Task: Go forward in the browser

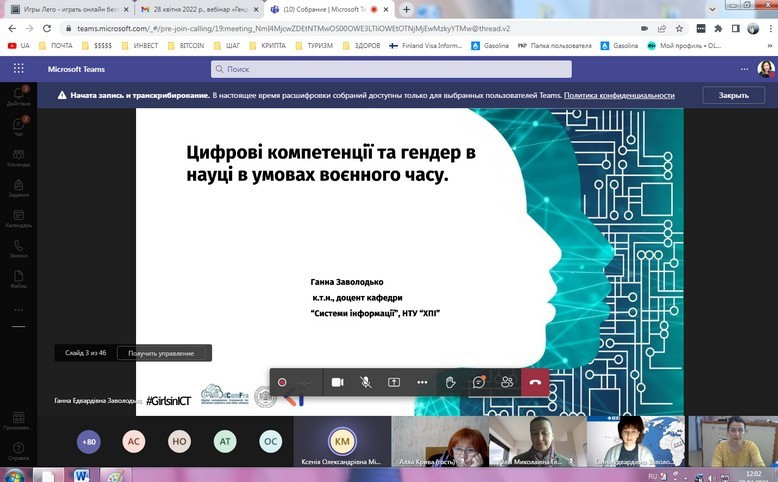Action: click(x=29, y=29)
